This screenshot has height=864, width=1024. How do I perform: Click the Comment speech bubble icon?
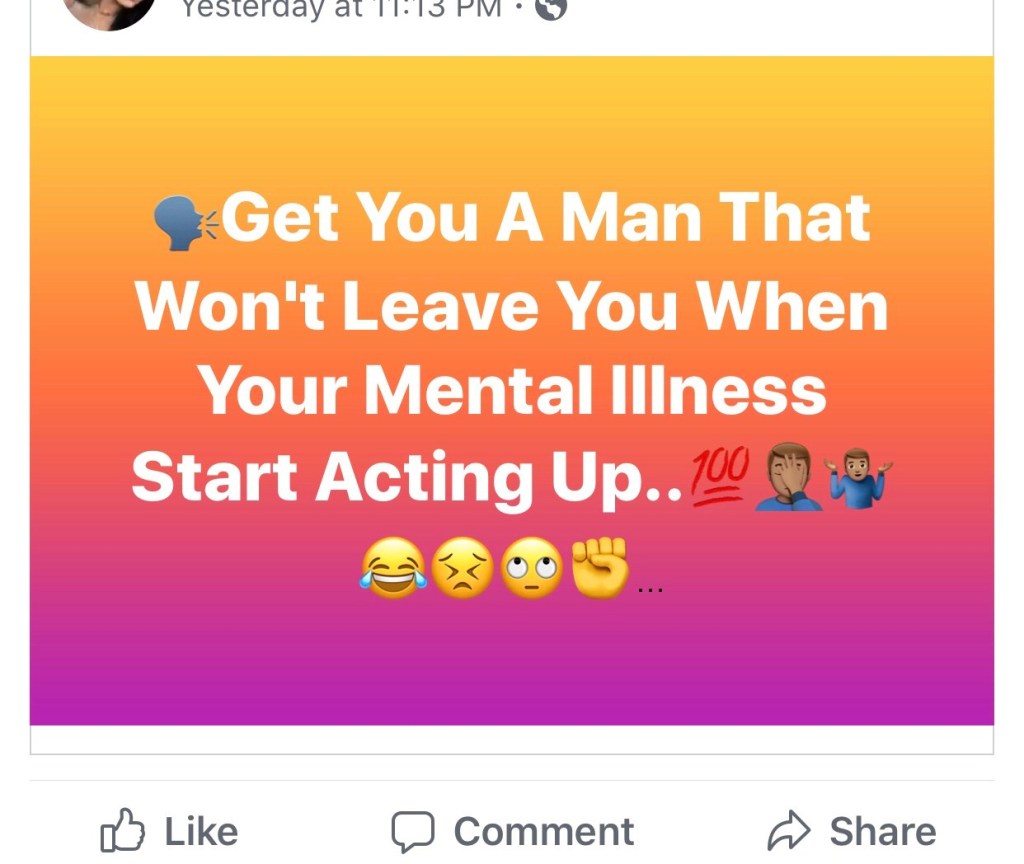(413, 831)
